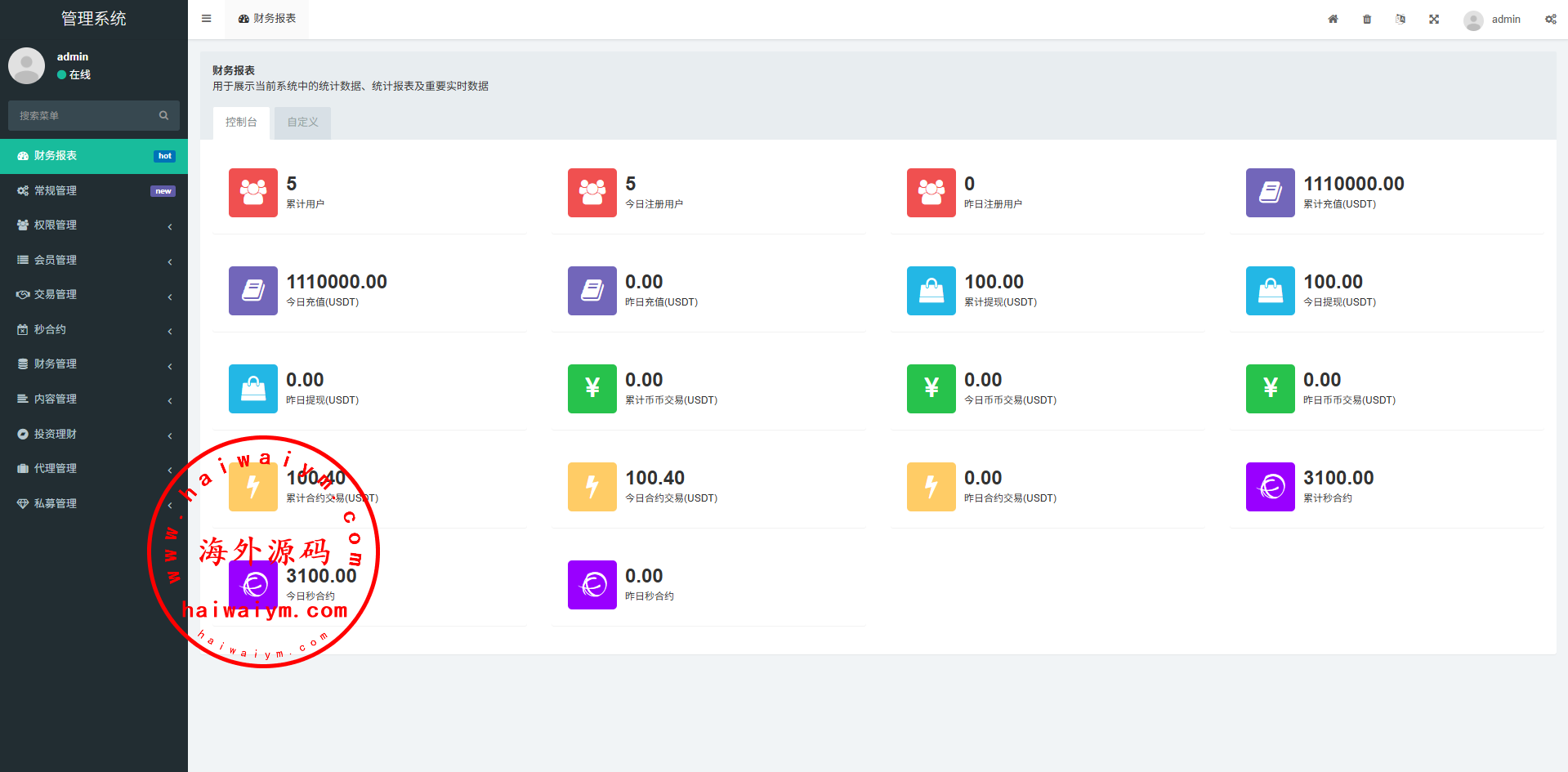Switch to the 自定义 tab
Image resolution: width=1568 pixels, height=772 pixels.
[x=302, y=123]
